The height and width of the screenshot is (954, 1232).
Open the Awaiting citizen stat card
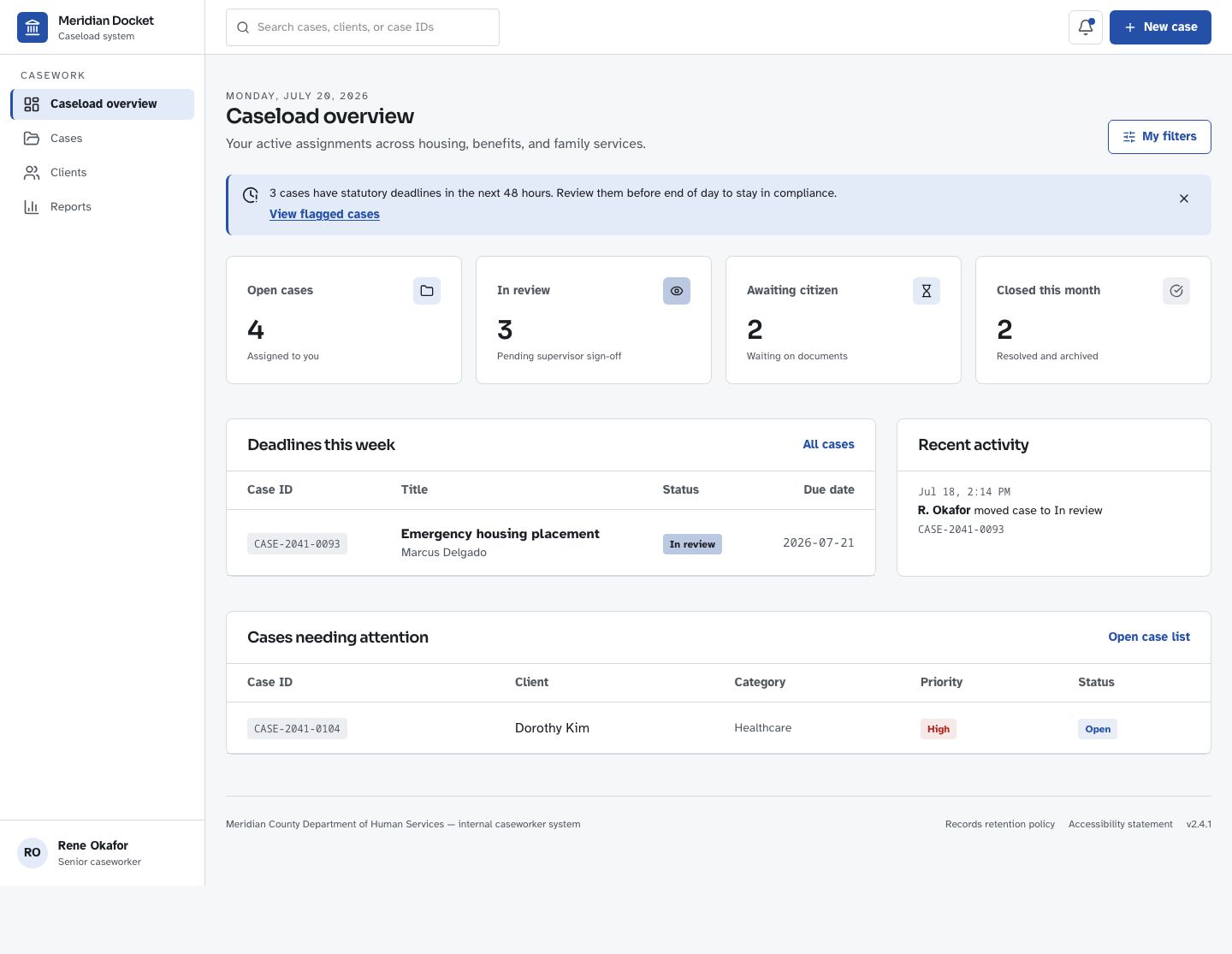point(844,320)
